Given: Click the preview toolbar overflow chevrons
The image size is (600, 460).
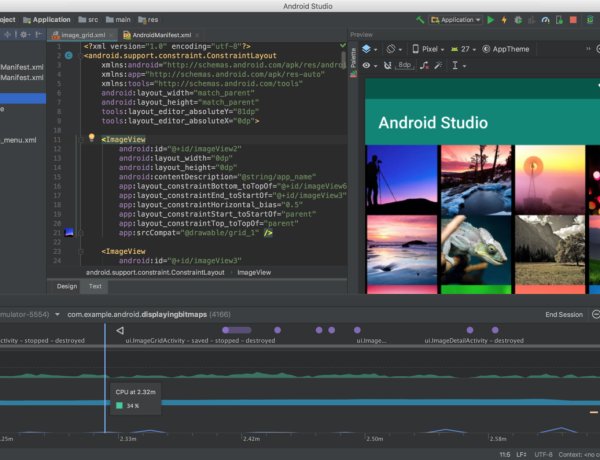Looking at the screenshot, I should tap(588, 49).
